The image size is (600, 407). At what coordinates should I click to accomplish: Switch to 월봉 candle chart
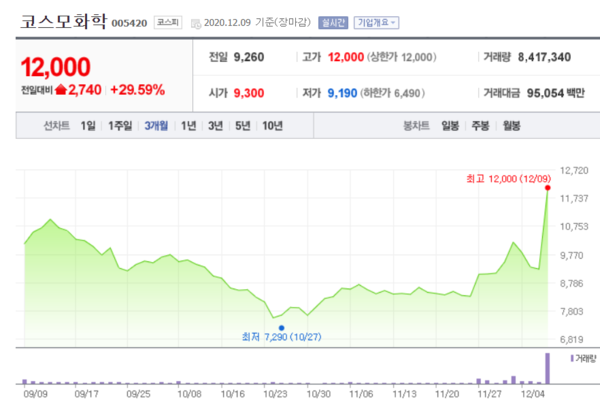pos(511,125)
